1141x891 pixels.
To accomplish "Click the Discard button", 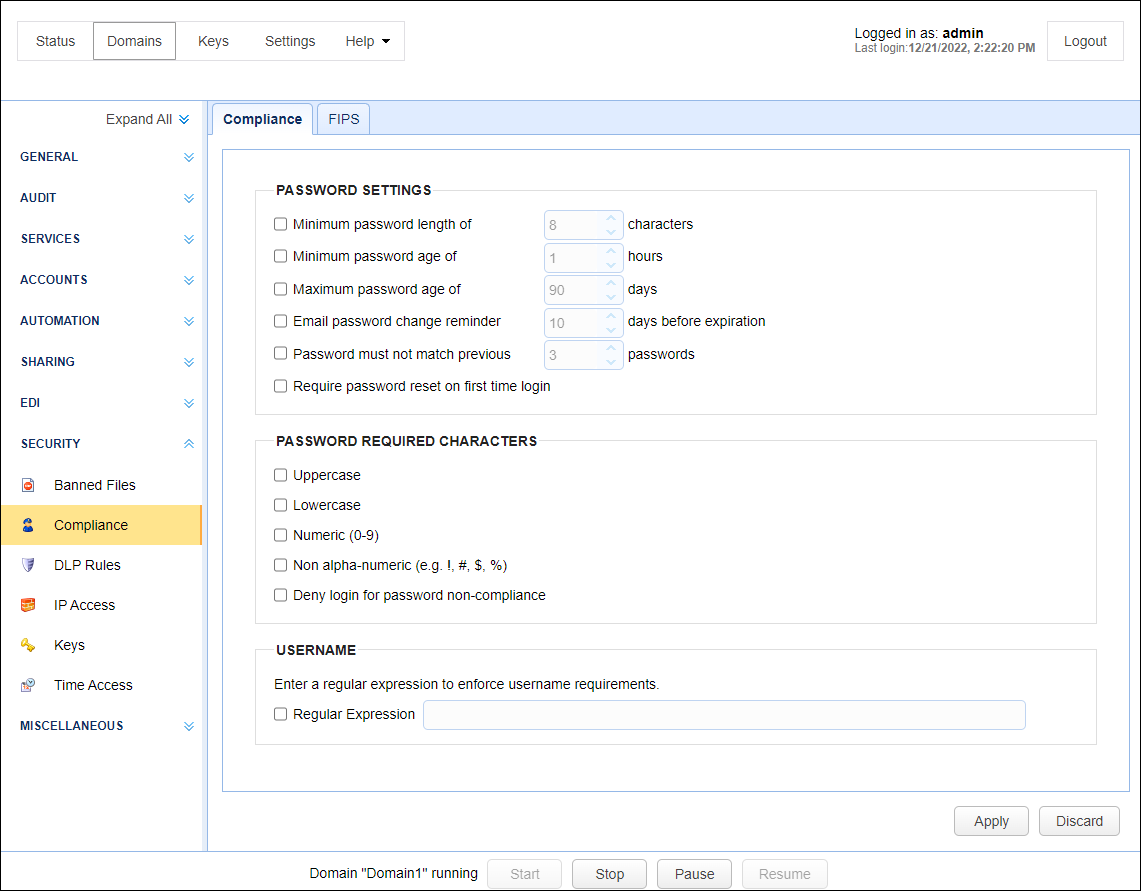I will point(1079,821).
